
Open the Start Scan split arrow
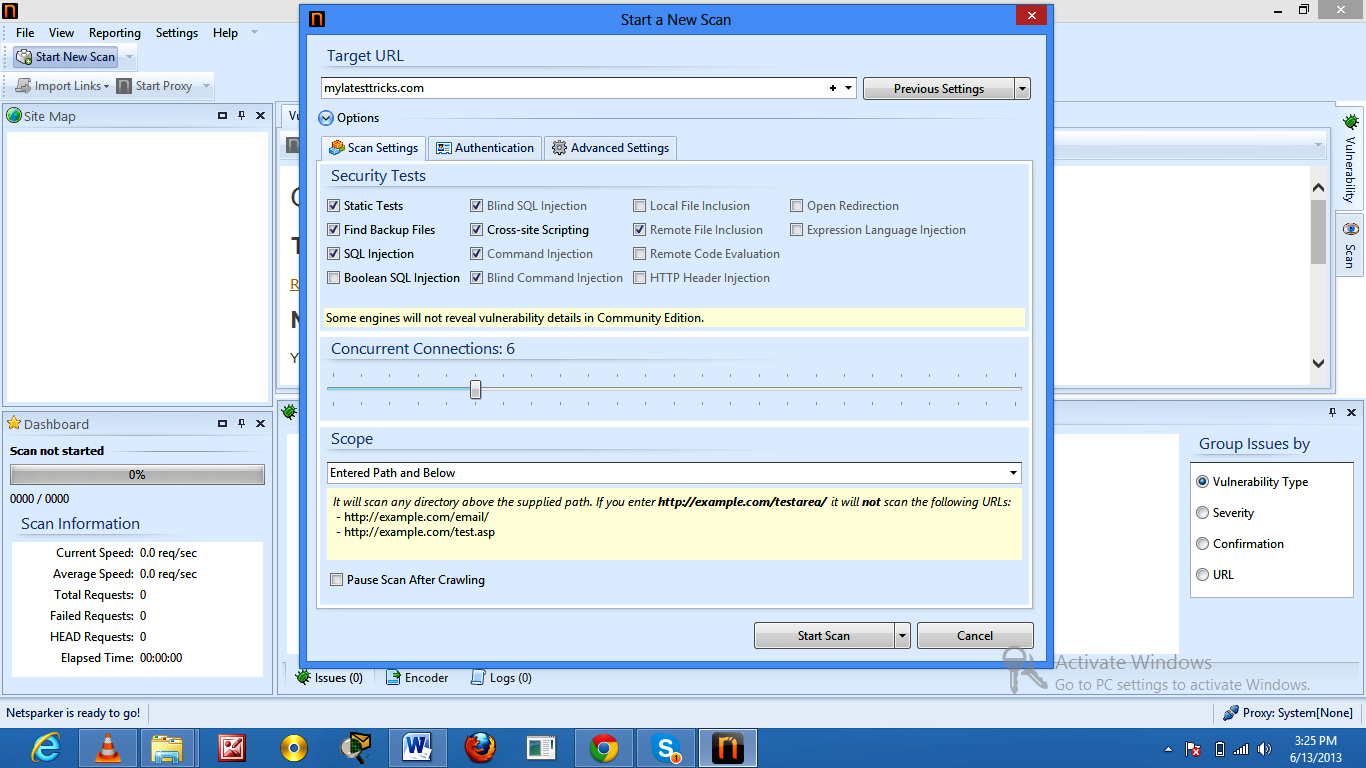(902, 636)
